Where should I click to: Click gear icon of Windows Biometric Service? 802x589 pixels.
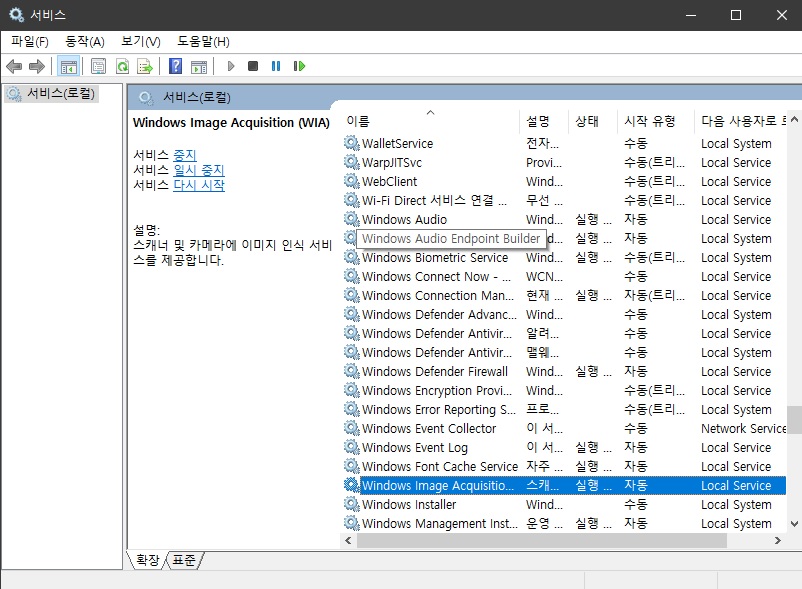coord(351,257)
